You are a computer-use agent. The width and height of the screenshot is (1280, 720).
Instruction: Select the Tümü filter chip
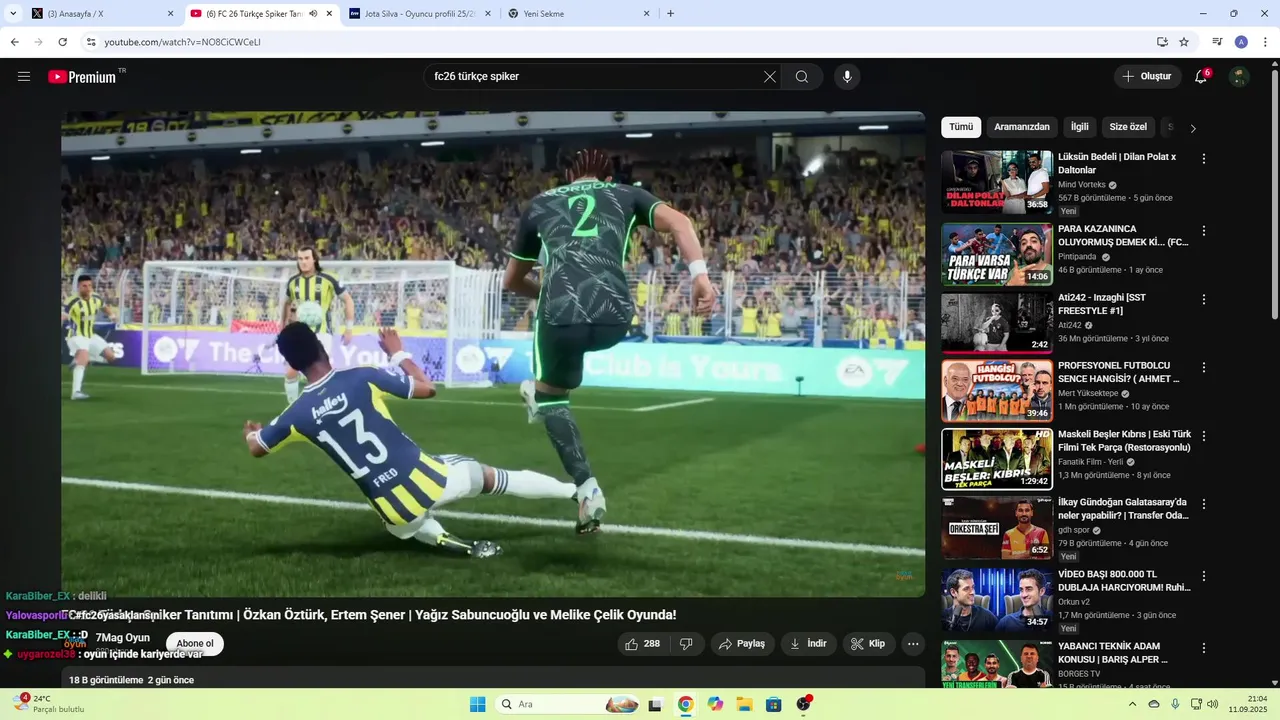[961, 127]
